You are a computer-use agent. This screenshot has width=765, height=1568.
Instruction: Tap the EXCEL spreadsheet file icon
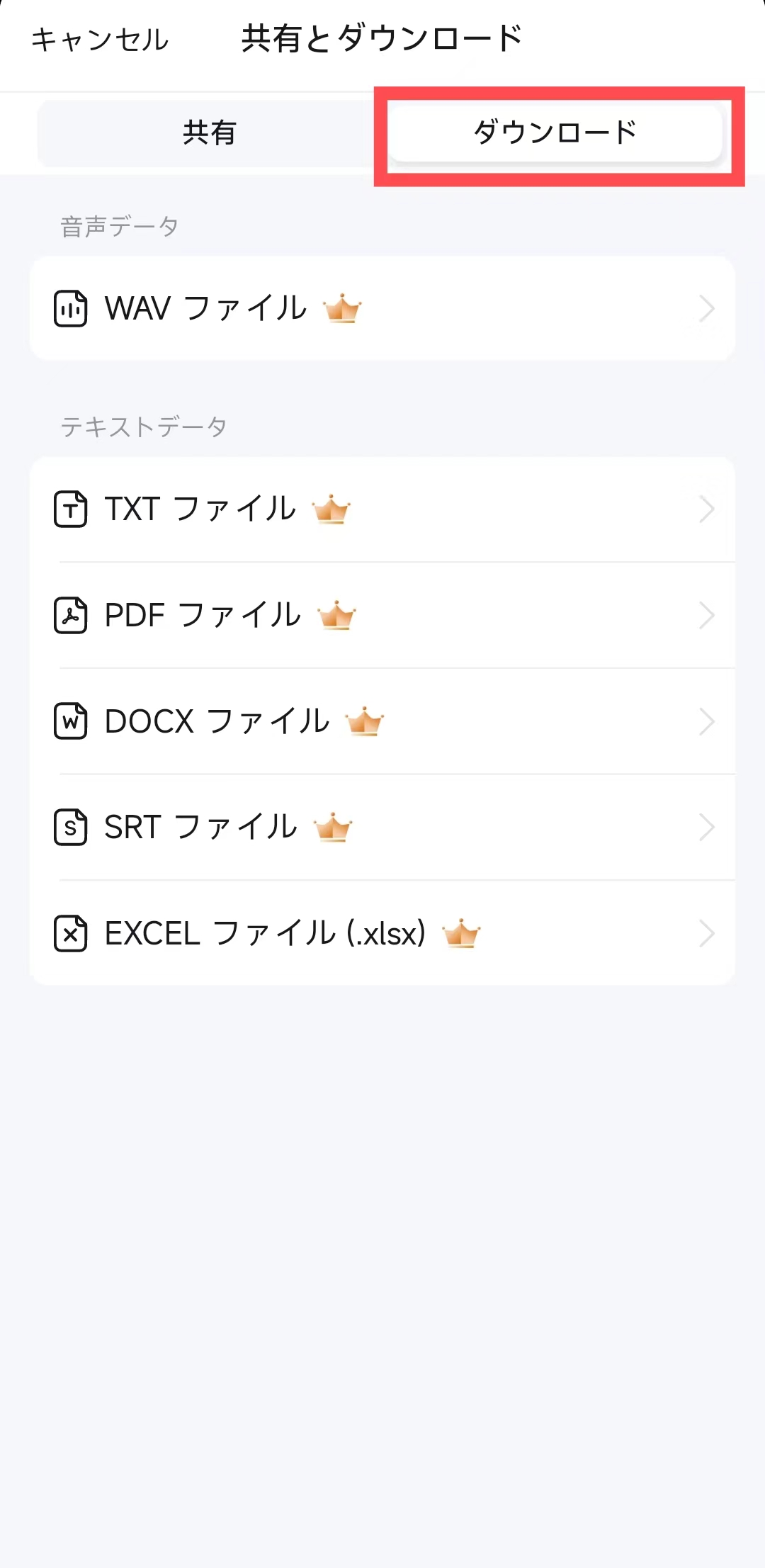(71, 933)
